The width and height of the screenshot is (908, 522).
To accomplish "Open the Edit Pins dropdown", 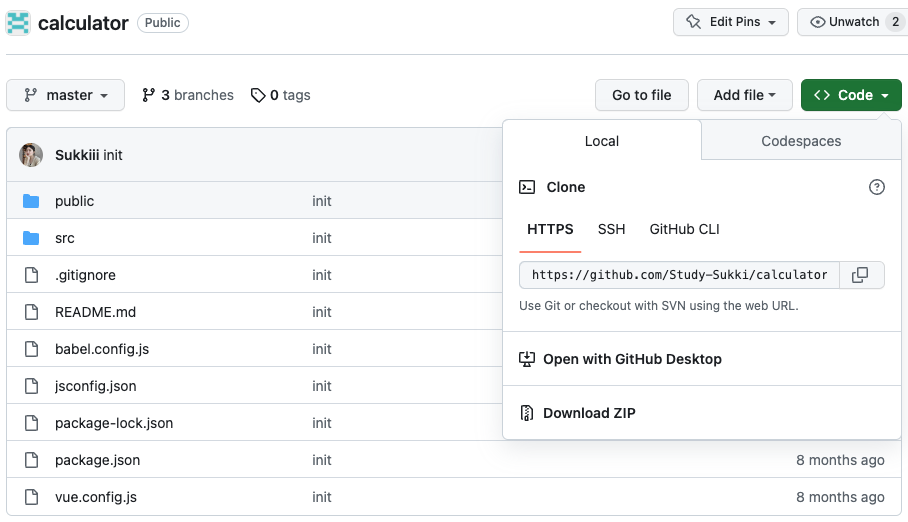I will click(x=731, y=22).
